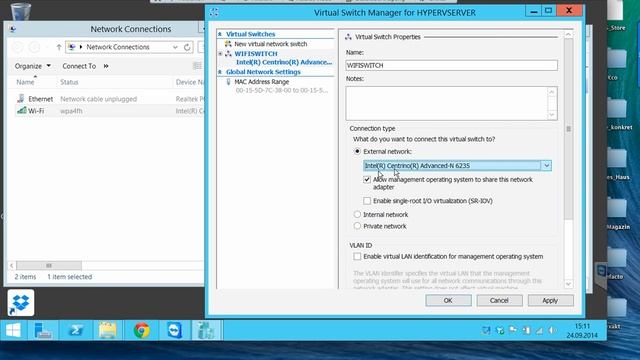
Task: Click the New virtual network switch icon
Action: (229, 44)
